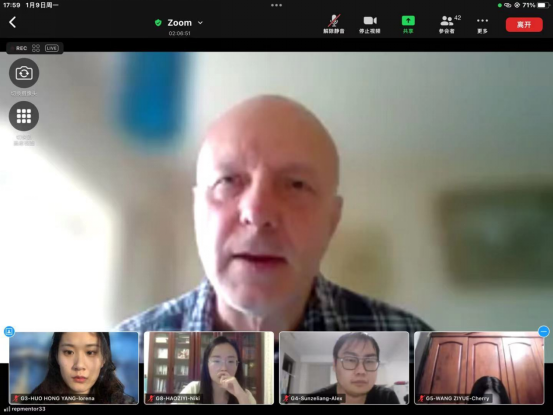Unmute the microphone icon
Image resolution: width=553 pixels, height=415 pixels.
(334, 24)
